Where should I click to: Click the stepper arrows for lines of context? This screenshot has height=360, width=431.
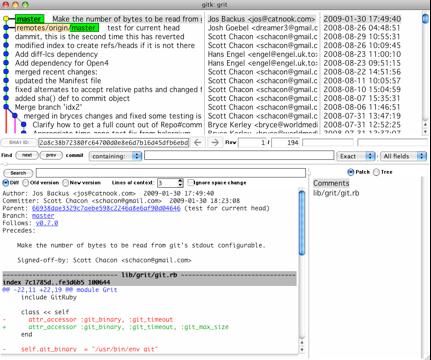[x=180, y=183]
